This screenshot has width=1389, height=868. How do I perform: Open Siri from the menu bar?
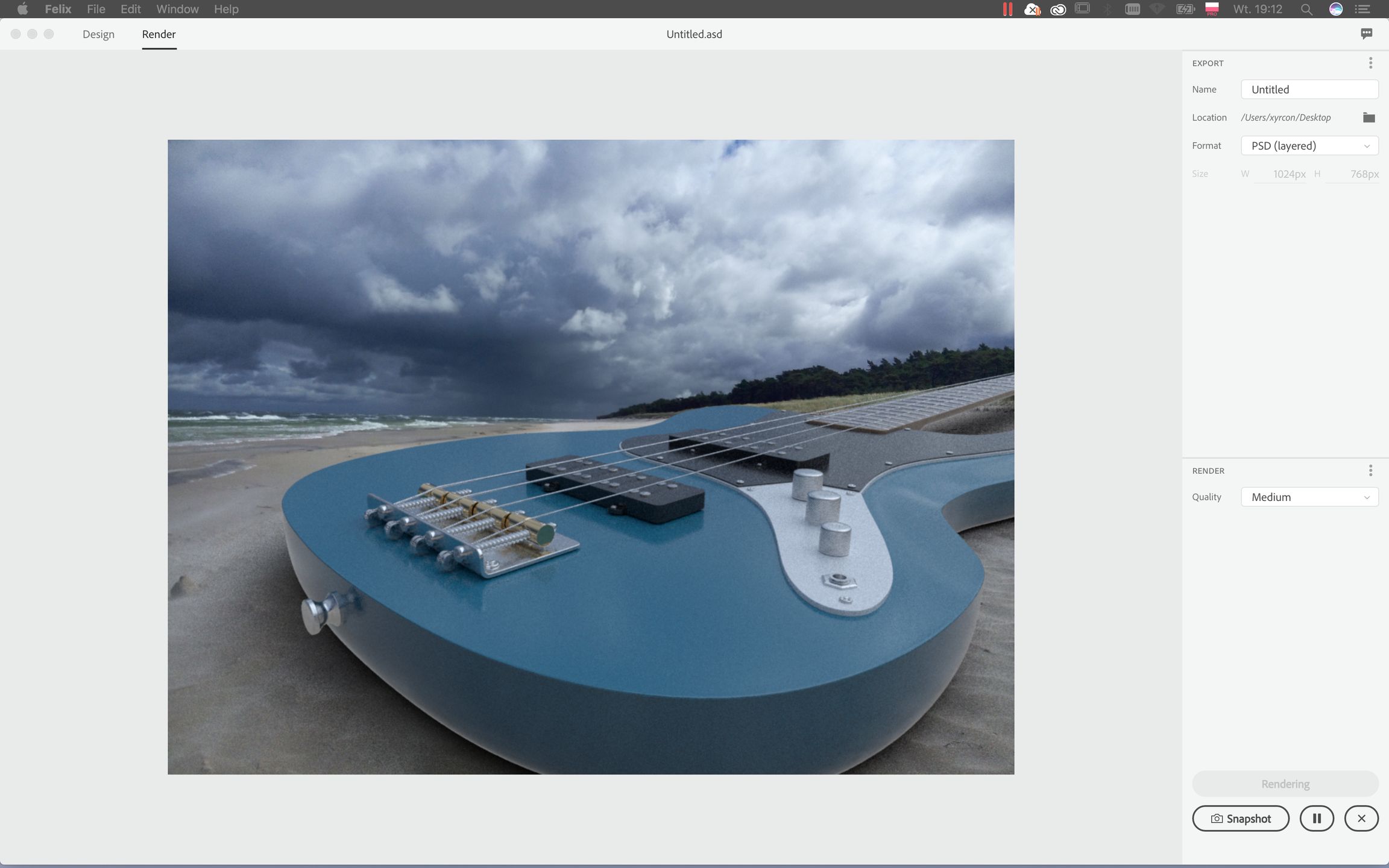(x=1336, y=9)
